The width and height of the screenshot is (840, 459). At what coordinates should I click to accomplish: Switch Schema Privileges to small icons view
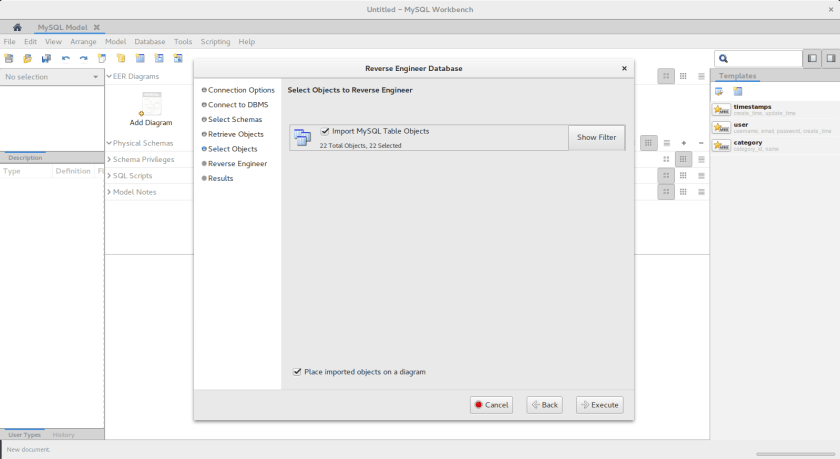tap(683, 159)
